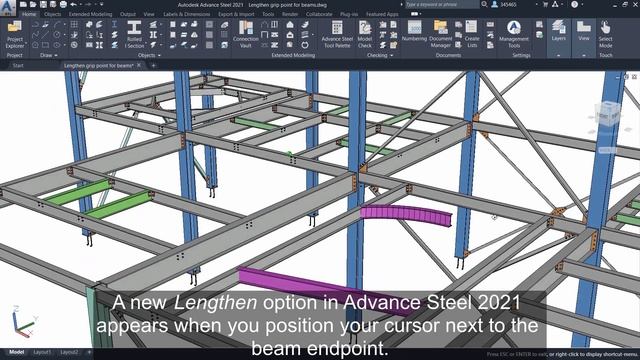The width and height of the screenshot is (640, 360).
Task: Open the Featured Apps ribbon tab
Action: (382, 14)
